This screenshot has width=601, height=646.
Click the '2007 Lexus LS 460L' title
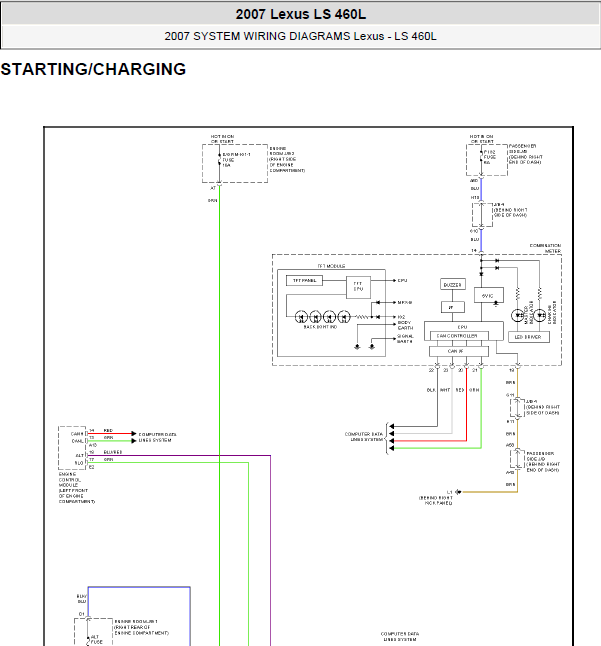pos(300,14)
